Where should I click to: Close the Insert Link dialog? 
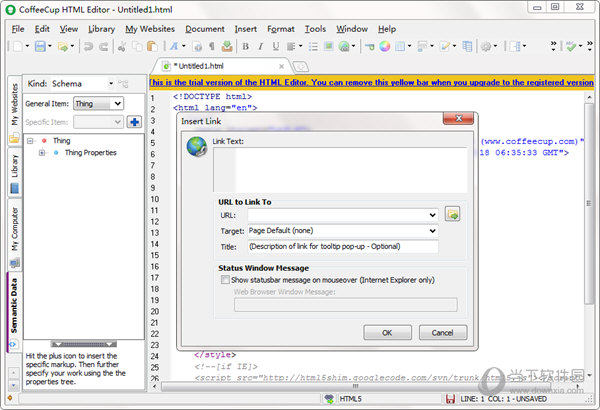pyautogui.click(x=458, y=118)
